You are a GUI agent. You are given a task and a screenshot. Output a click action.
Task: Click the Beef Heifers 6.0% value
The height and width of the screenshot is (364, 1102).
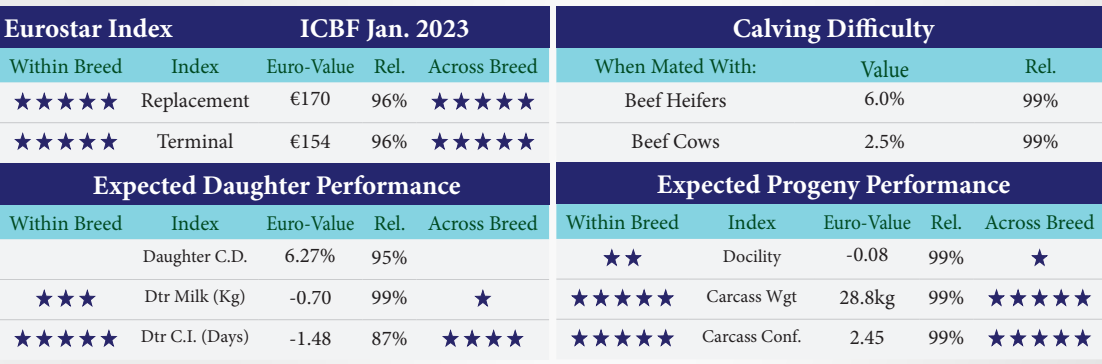(x=884, y=100)
